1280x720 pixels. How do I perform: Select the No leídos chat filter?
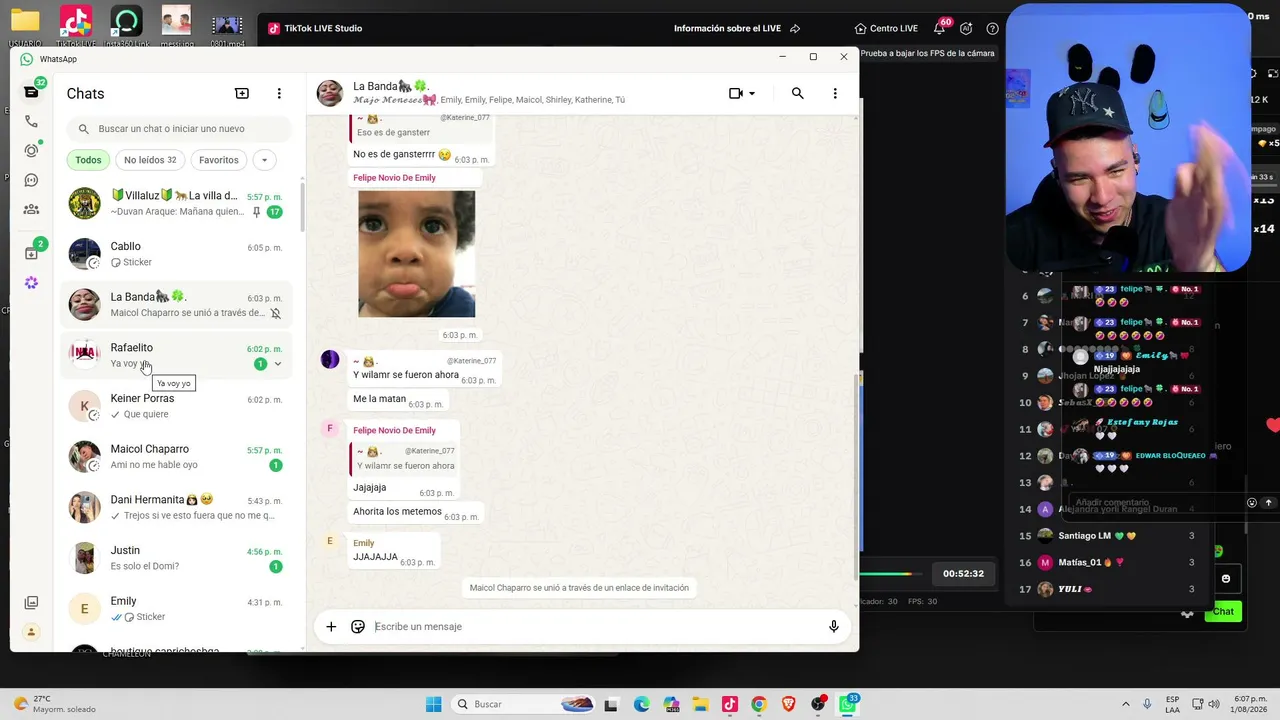[150, 160]
